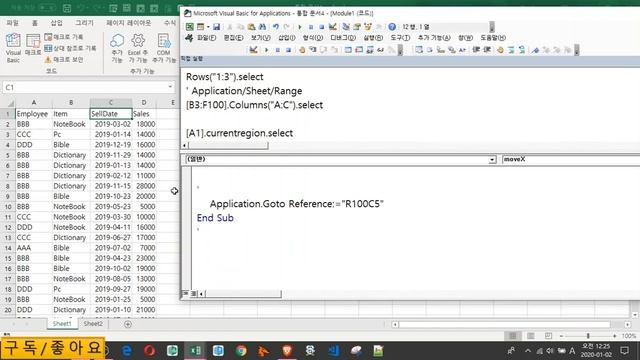Toggle relative reference recording (상대 참조로 기록)
640x360 pixels.
click(70, 48)
